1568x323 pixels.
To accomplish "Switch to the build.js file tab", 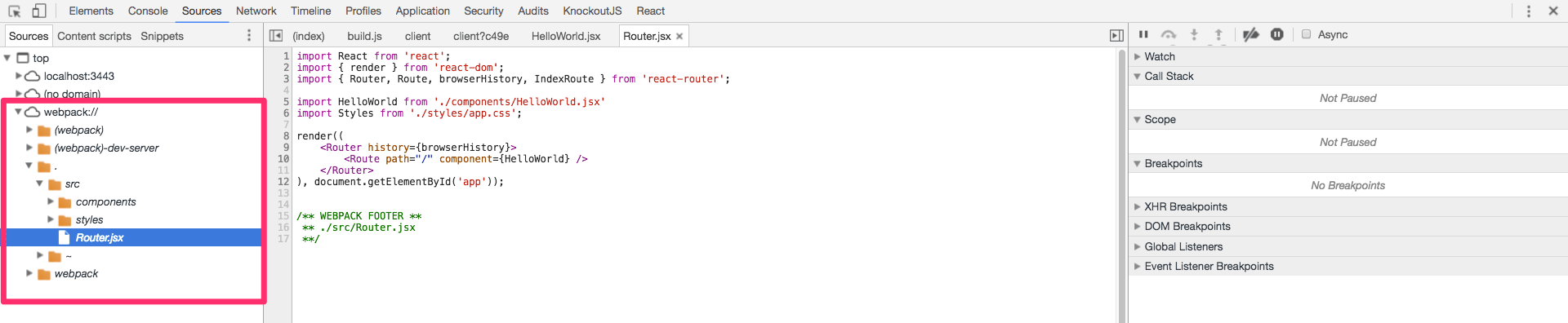I will pyautogui.click(x=364, y=36).
